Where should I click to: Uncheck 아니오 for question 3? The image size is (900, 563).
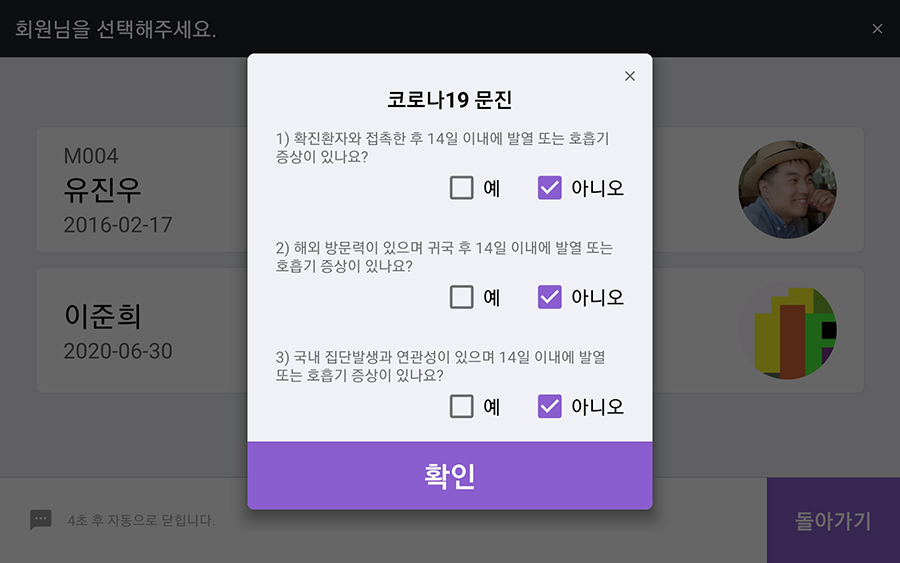click(549, 406)
